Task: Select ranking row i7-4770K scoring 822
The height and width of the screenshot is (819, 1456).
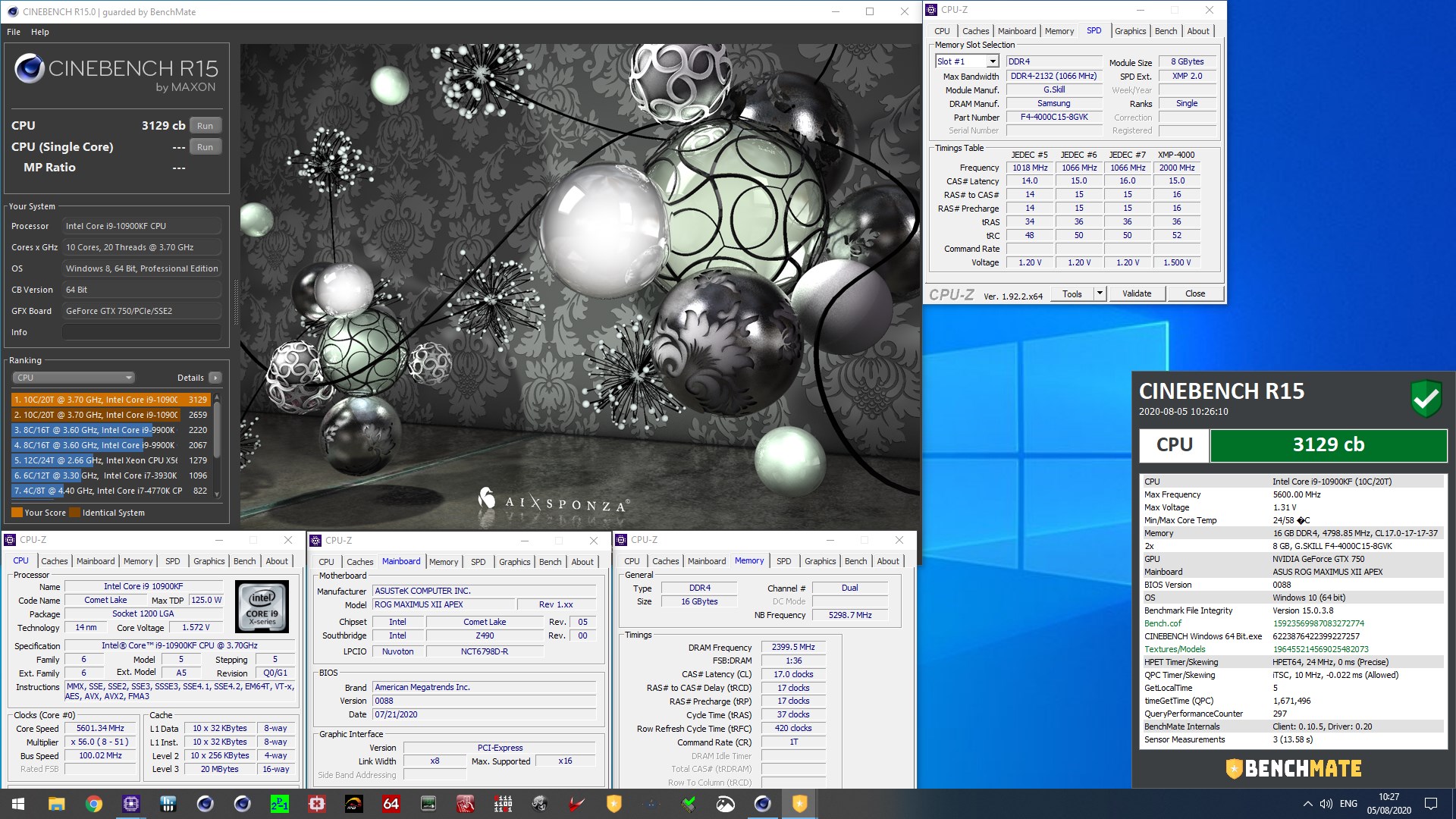Action: (111, 491)
